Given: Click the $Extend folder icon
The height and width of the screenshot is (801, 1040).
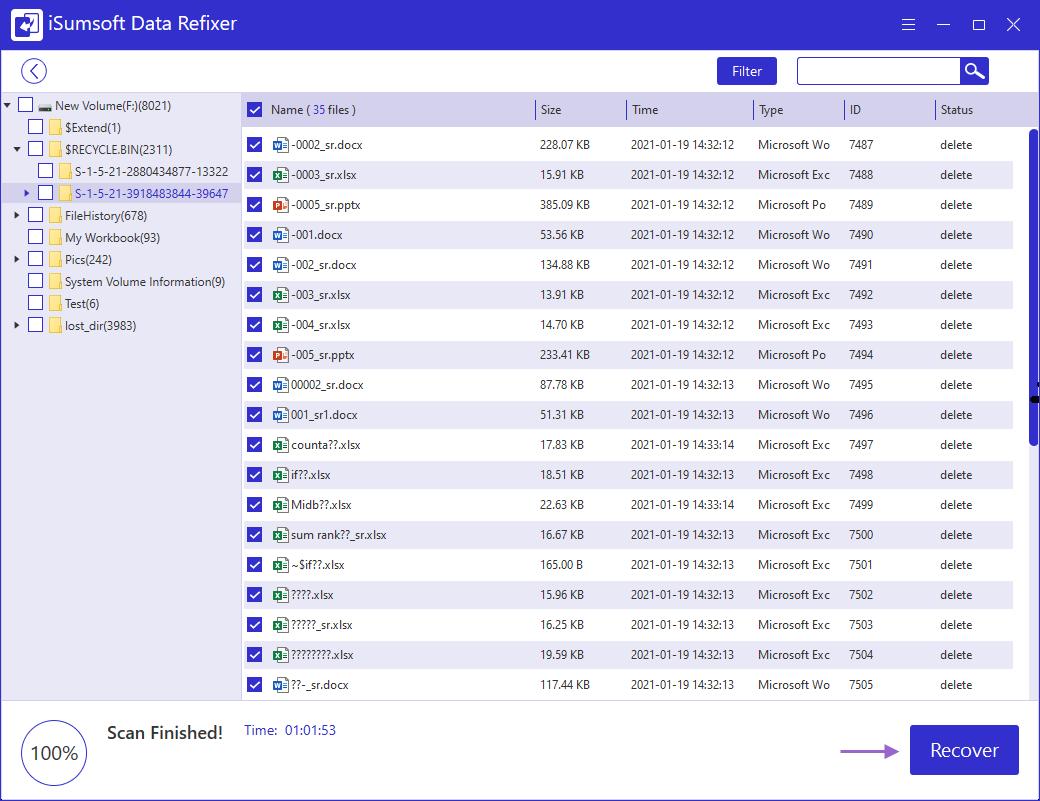Looking at the screenshot, I should (x=55, y=127).
